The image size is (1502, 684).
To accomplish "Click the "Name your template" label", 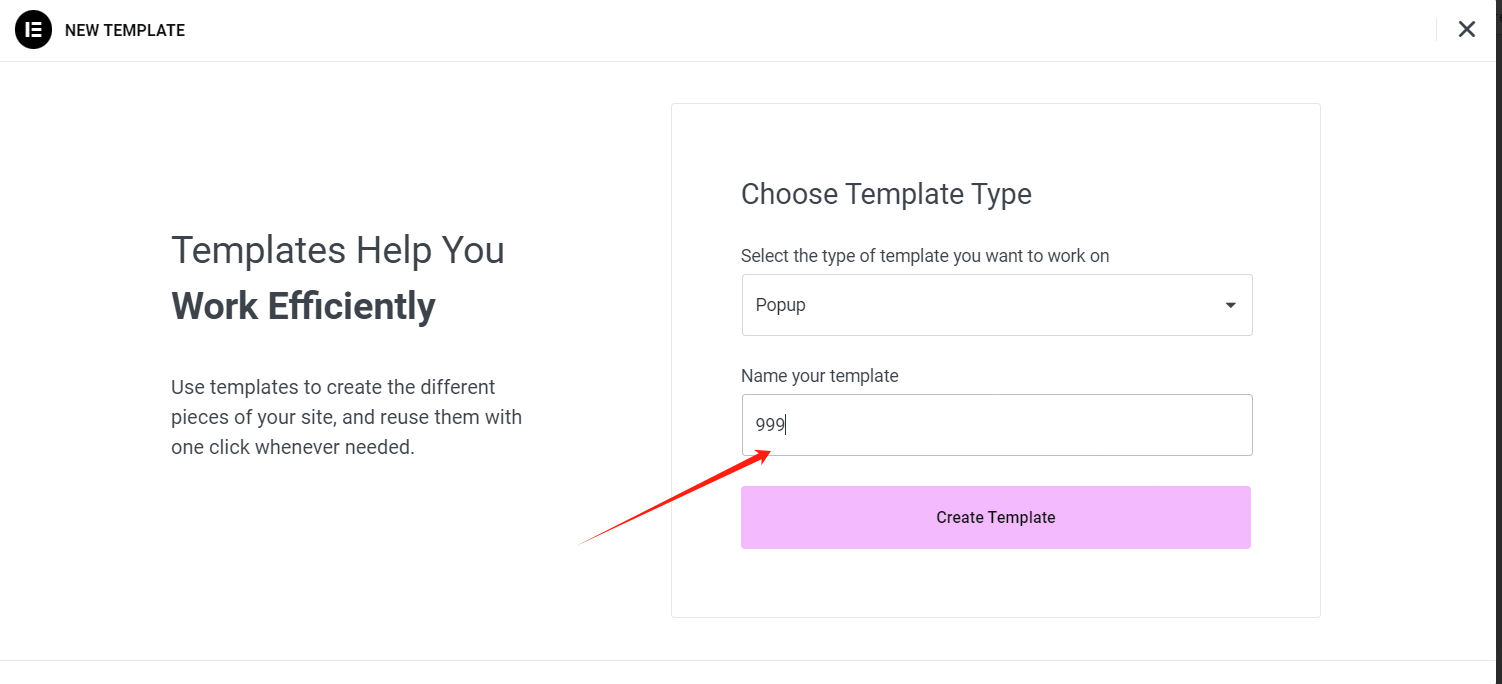I will (x=820, y=376).
